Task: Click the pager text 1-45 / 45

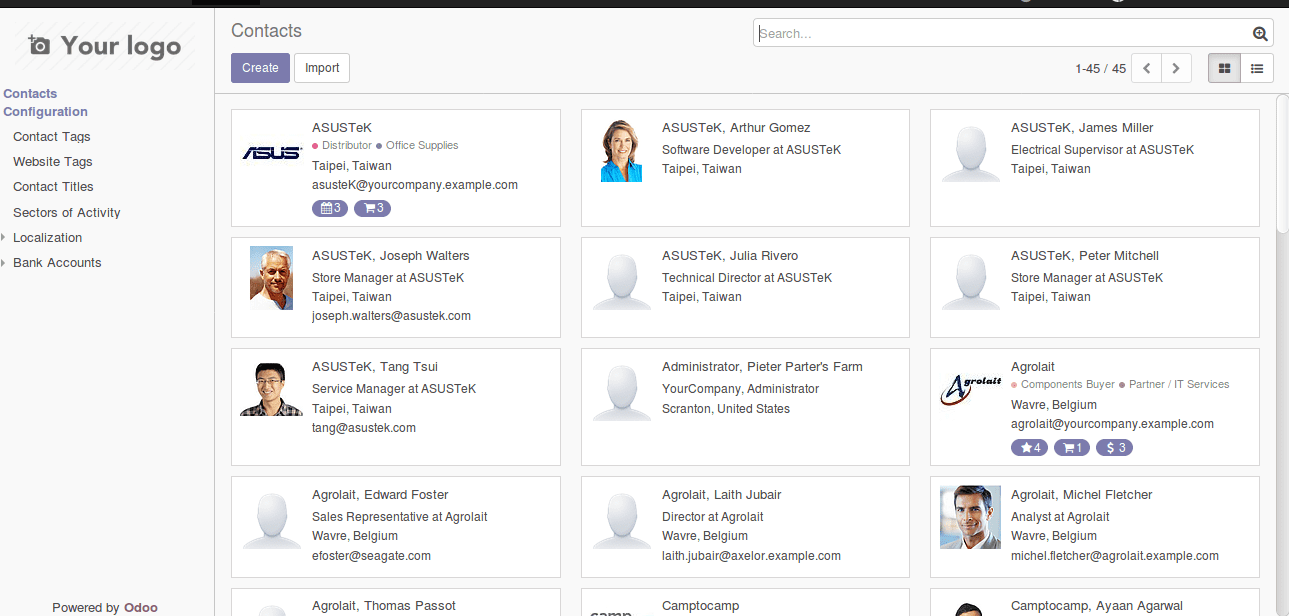Action: [1100, 69]
